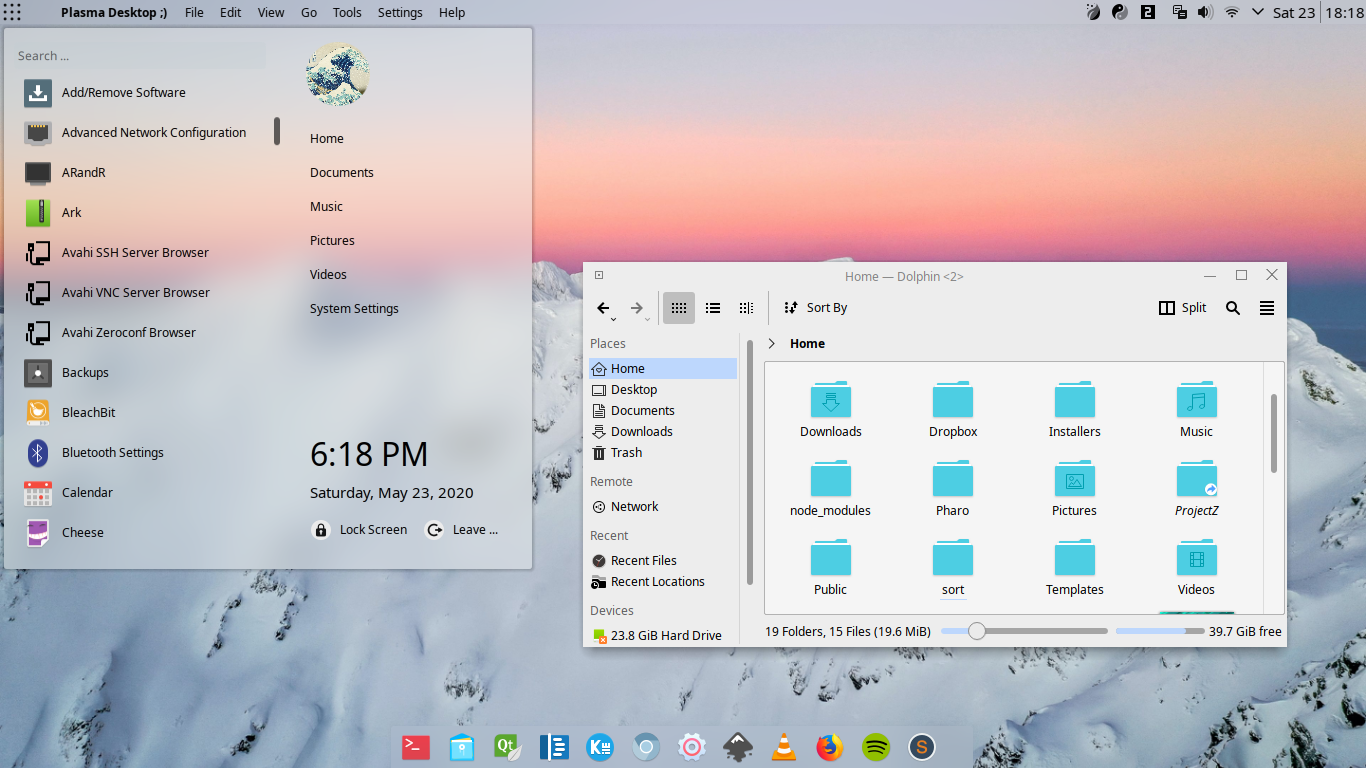Select Home in the Places panel
Image resolution: width=1366 pixels, height=768 pixels.
663,368
